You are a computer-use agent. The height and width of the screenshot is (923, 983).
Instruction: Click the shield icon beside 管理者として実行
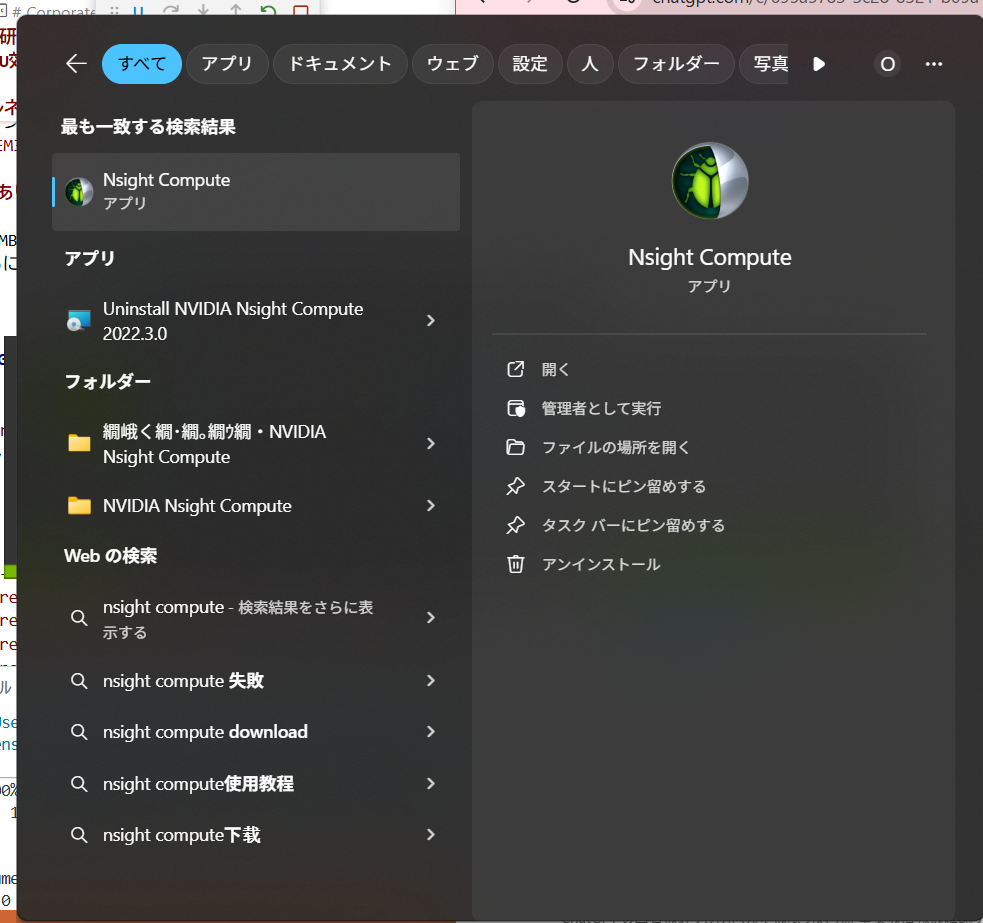(x=515, y=408)
